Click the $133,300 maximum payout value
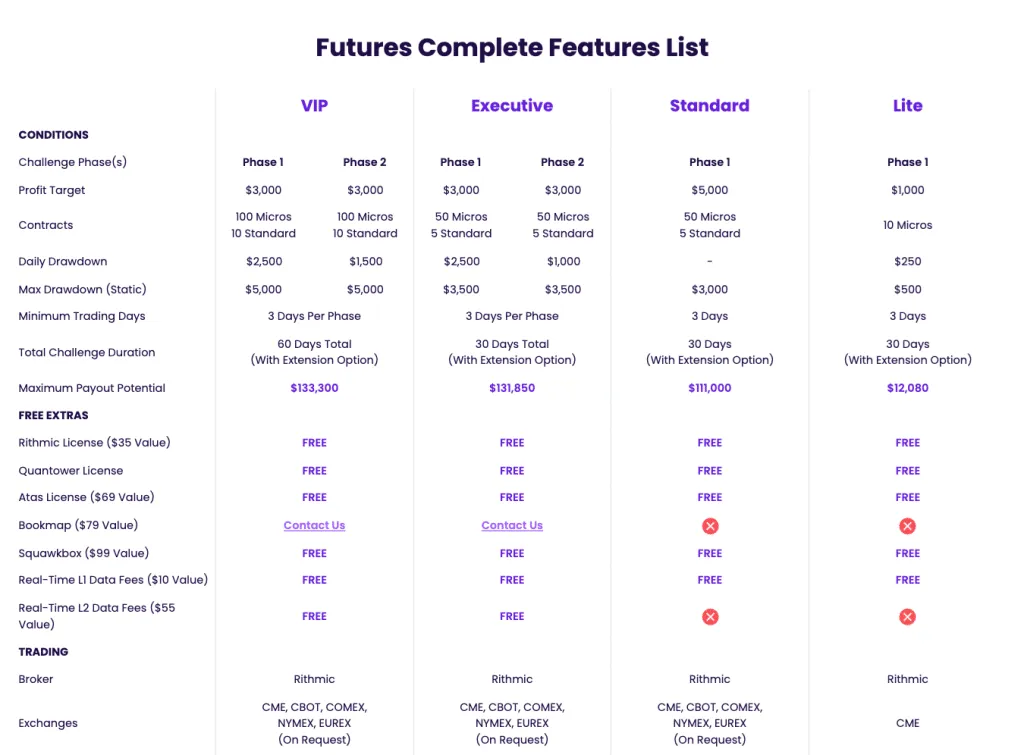The width and height of the screenshot is (1024, 755). 314,388
